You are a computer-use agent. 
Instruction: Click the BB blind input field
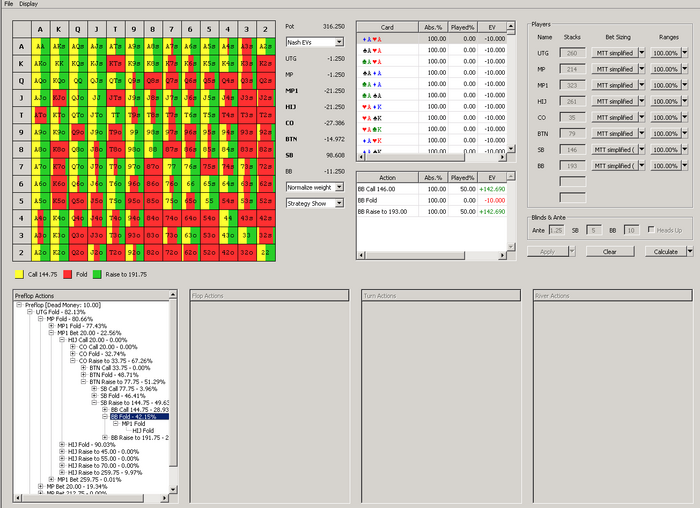631,230
